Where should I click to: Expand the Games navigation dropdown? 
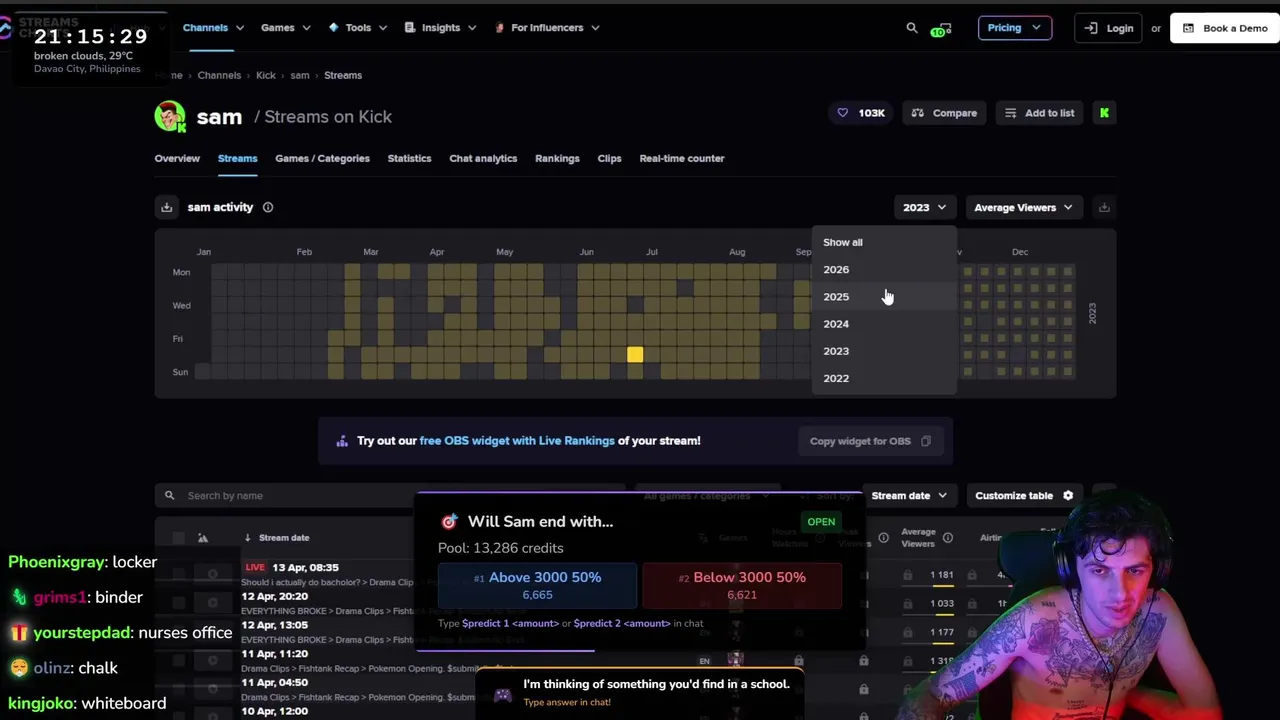coord(286,28)
